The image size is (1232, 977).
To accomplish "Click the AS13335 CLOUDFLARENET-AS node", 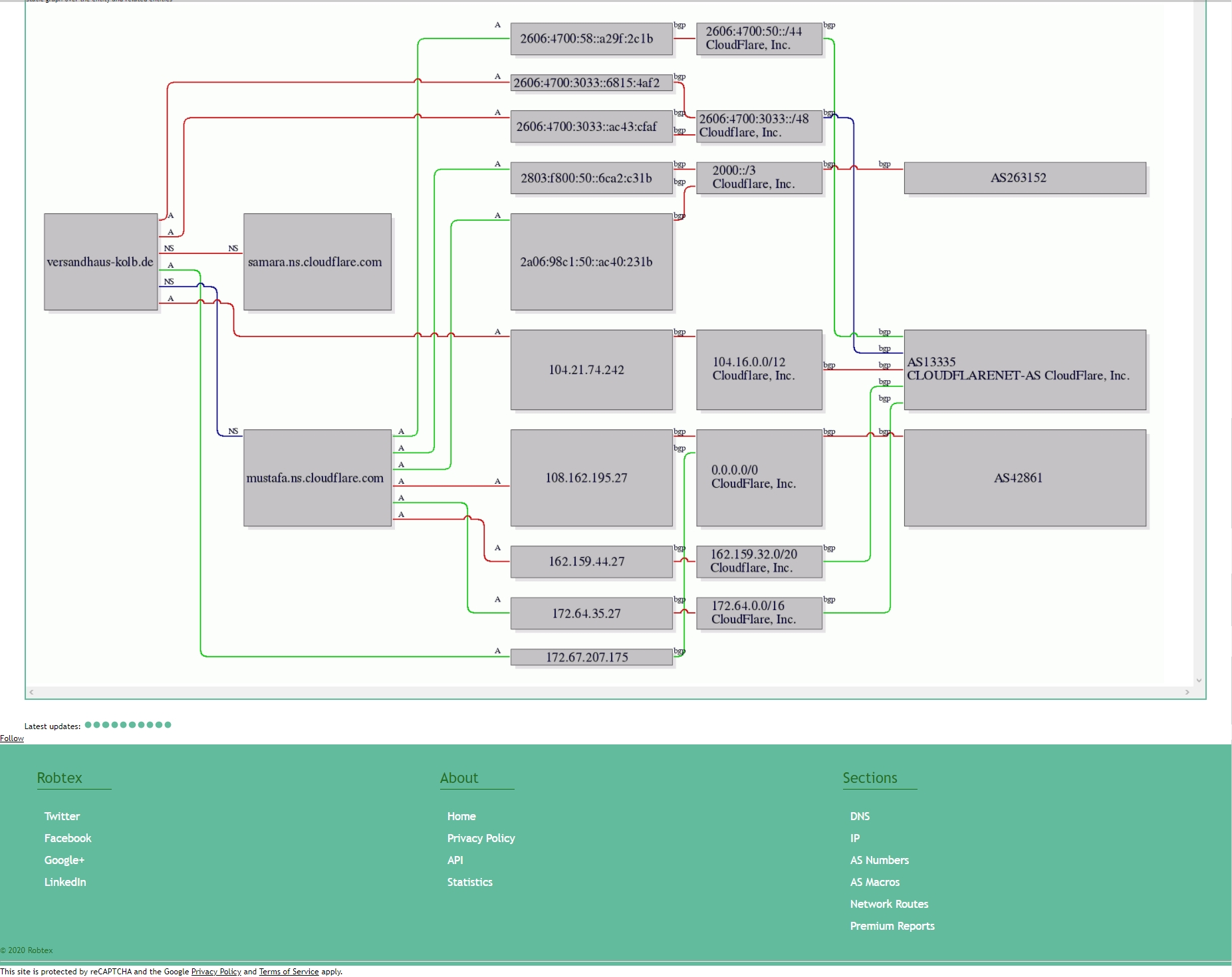I will pyautogui.click(x=1025, y=370).
